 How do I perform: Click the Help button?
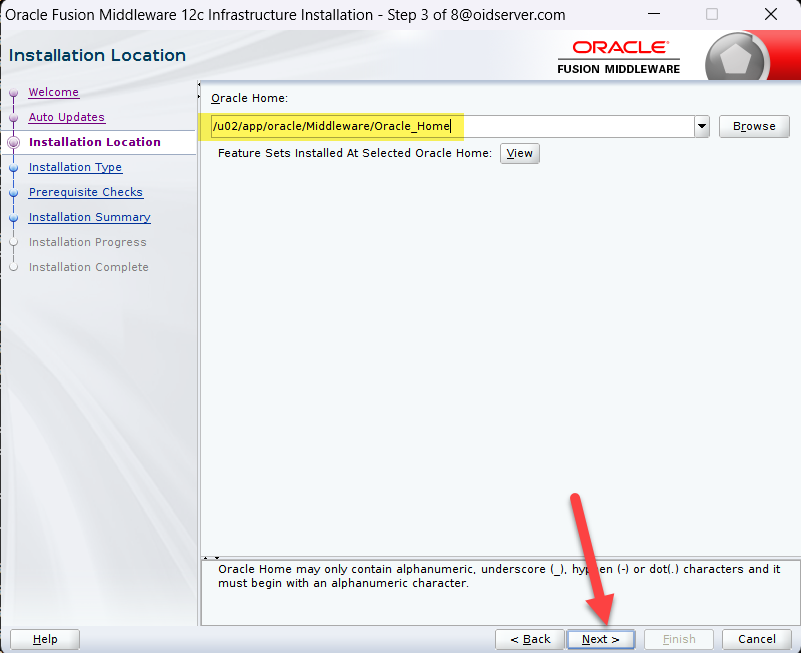coord(45,639)
